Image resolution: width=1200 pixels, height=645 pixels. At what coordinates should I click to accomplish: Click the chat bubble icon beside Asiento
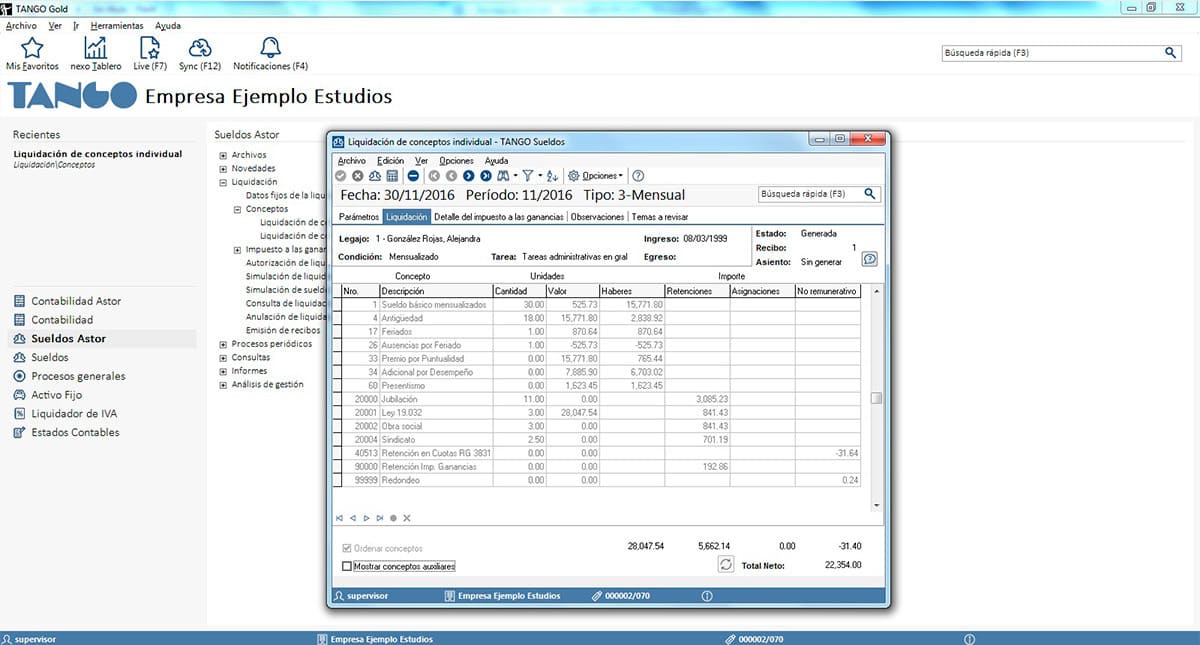[x=870, y=259]
